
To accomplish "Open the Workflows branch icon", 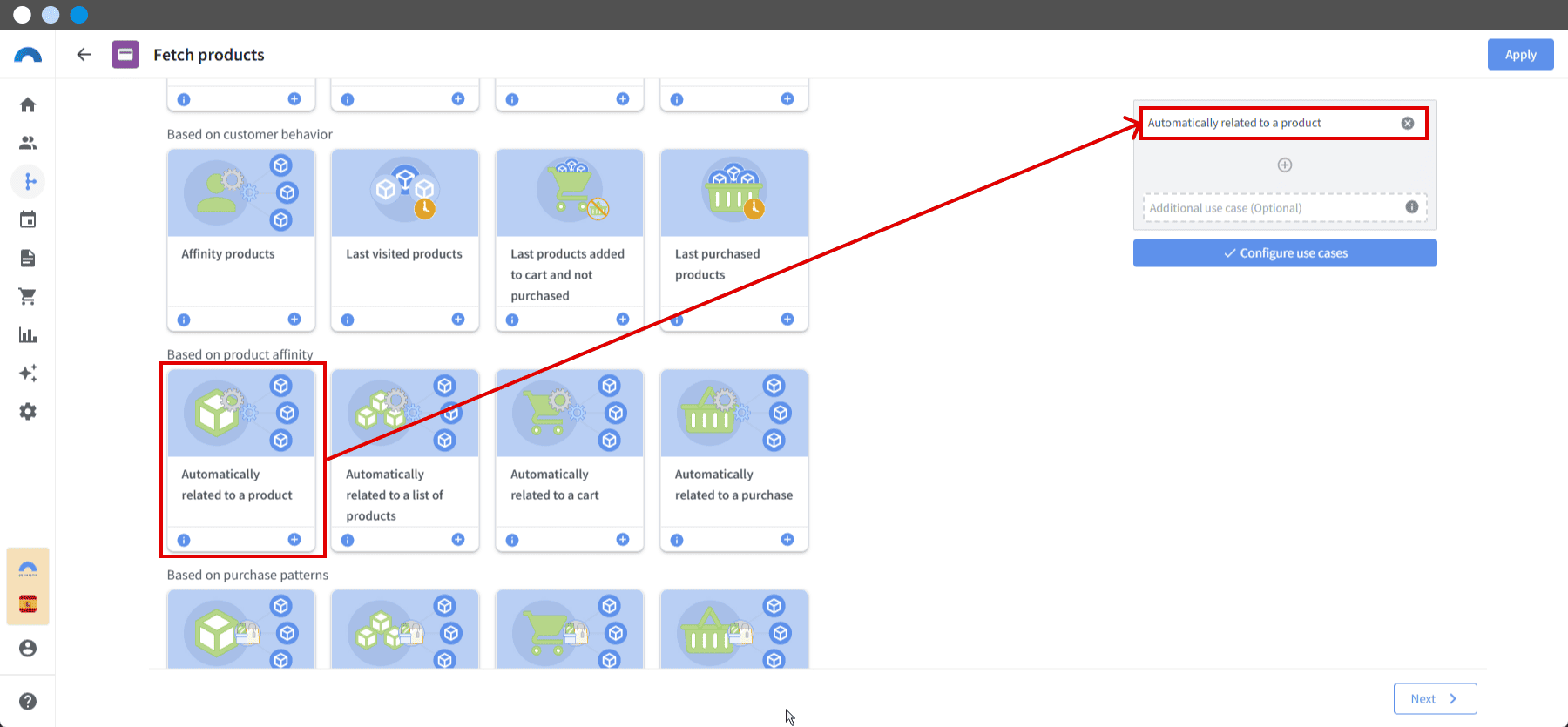I will click(x=28, y=181).
